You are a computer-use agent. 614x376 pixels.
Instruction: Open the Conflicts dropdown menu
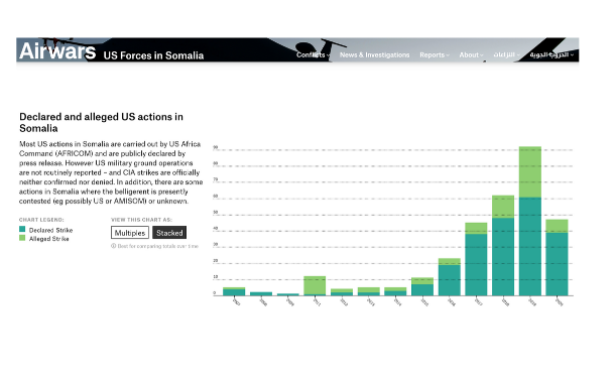click(x=313, y=55)
